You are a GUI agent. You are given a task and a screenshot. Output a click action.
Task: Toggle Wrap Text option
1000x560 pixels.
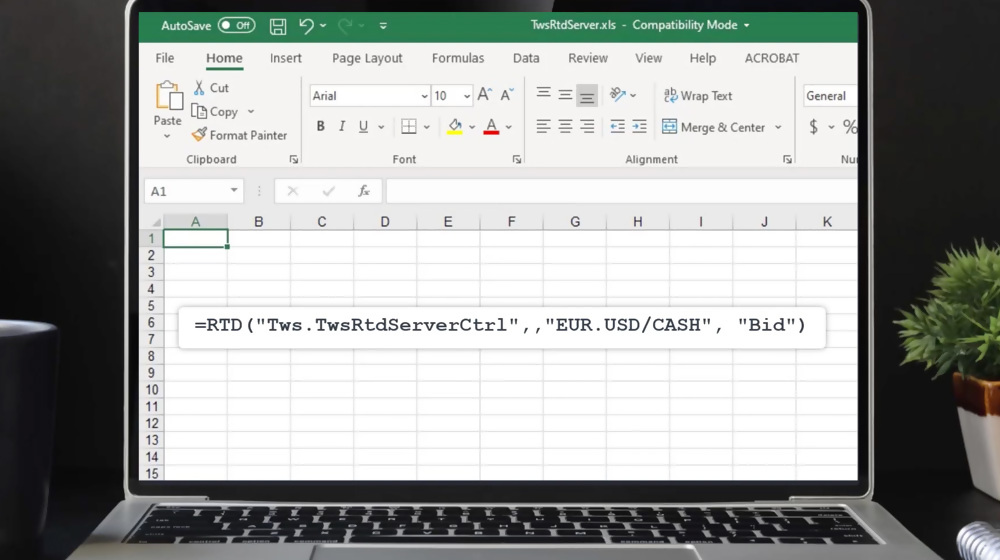[698, 96]
